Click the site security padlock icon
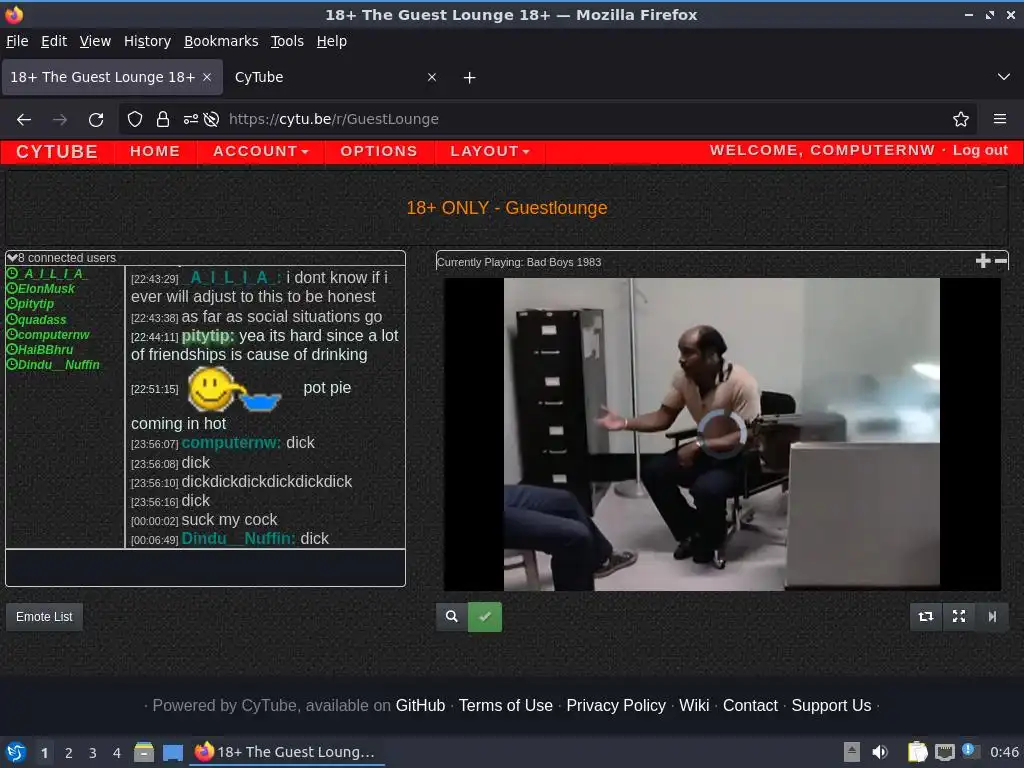Image resolution: width=1024 pixels, height=768 pixels. 163,119
